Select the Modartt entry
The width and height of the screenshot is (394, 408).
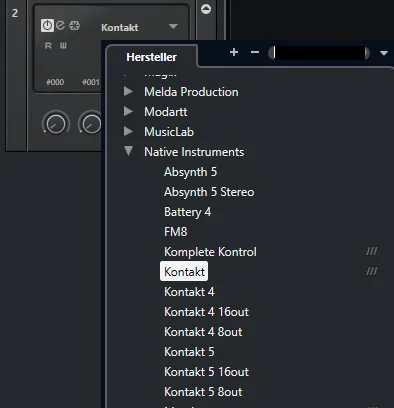click(166, 112)
